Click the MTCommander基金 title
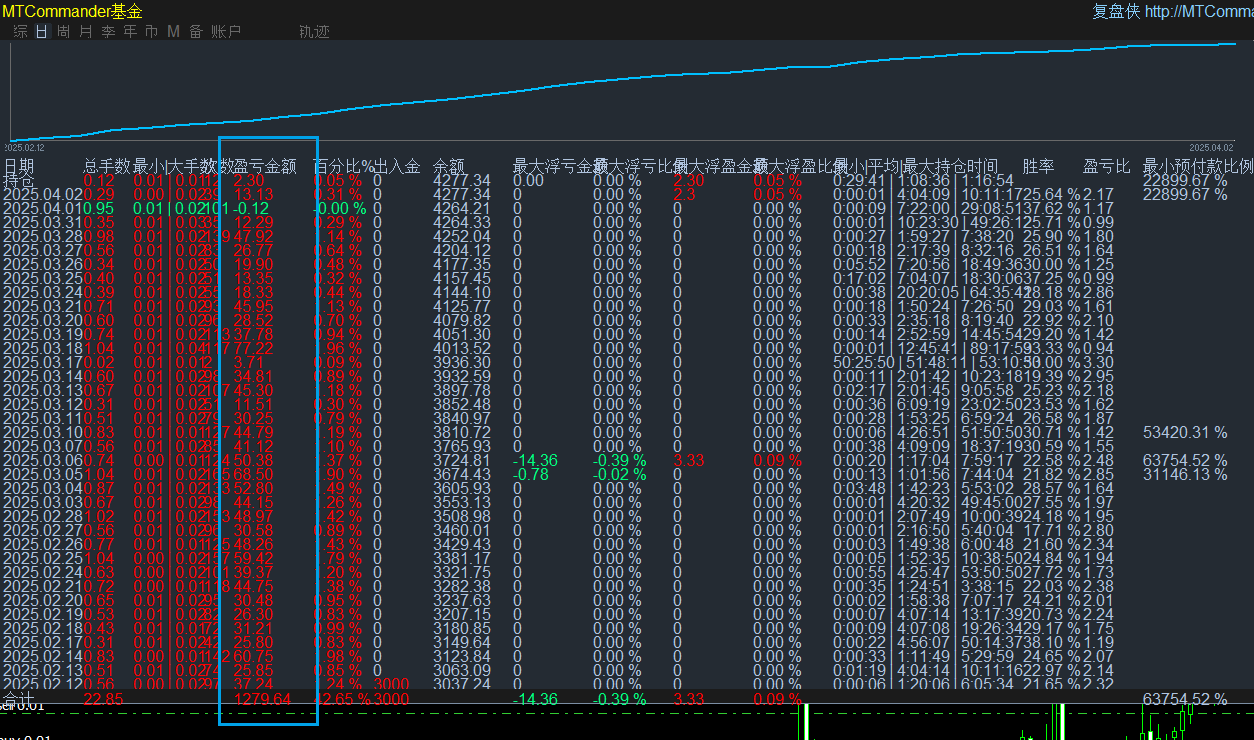The image size is (1254, 740). 72,11
